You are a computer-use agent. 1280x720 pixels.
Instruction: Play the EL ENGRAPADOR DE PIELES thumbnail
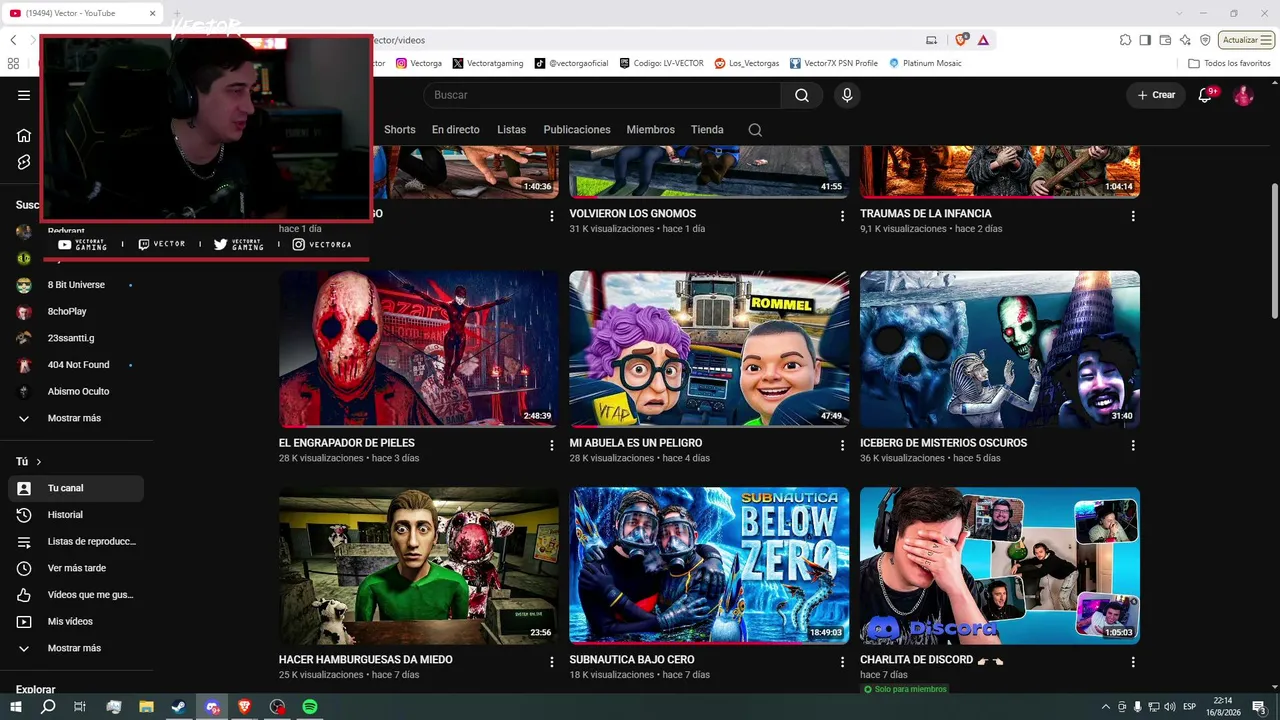click(419, 349)
